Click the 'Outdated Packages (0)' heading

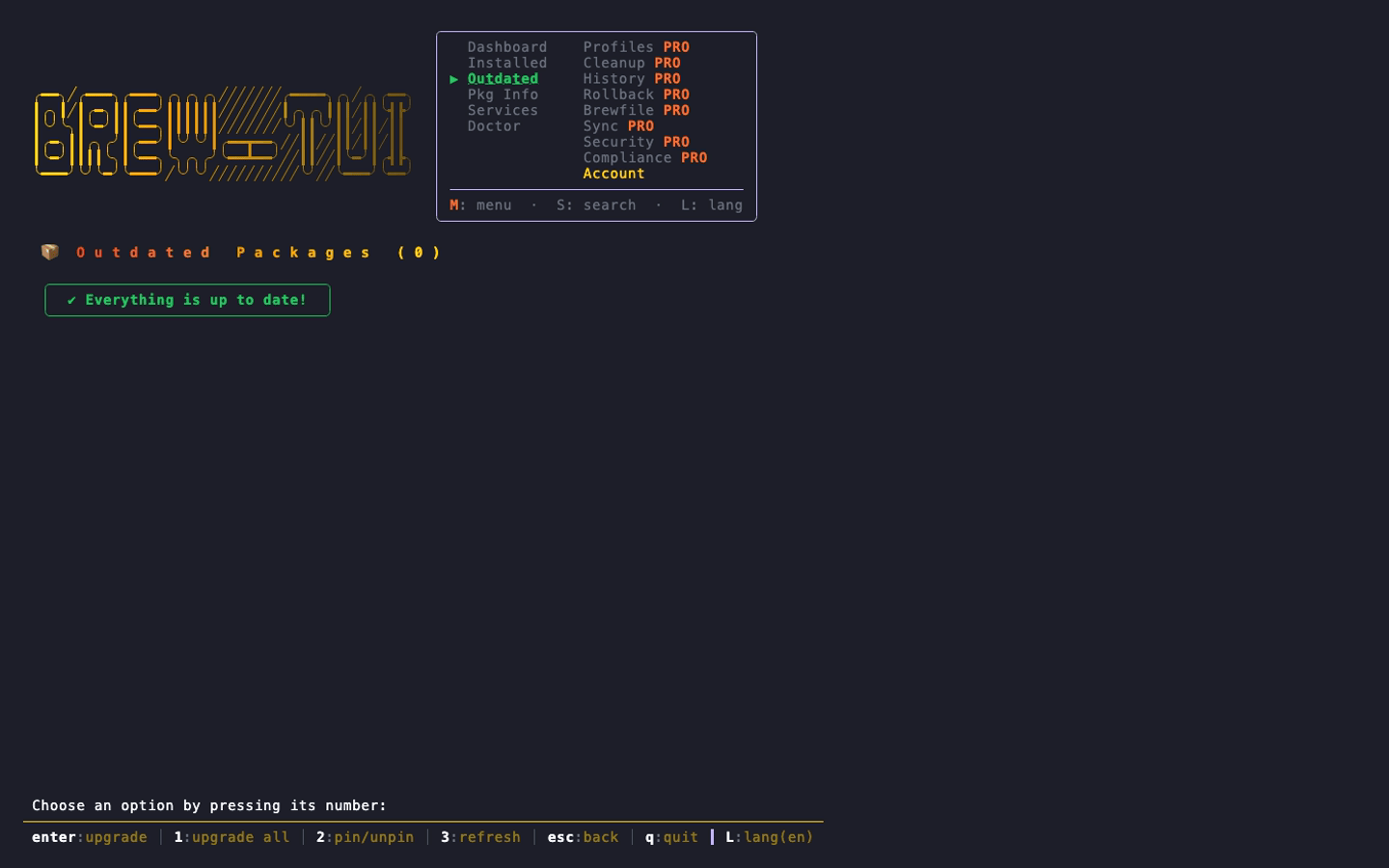(x=259, y=253)
